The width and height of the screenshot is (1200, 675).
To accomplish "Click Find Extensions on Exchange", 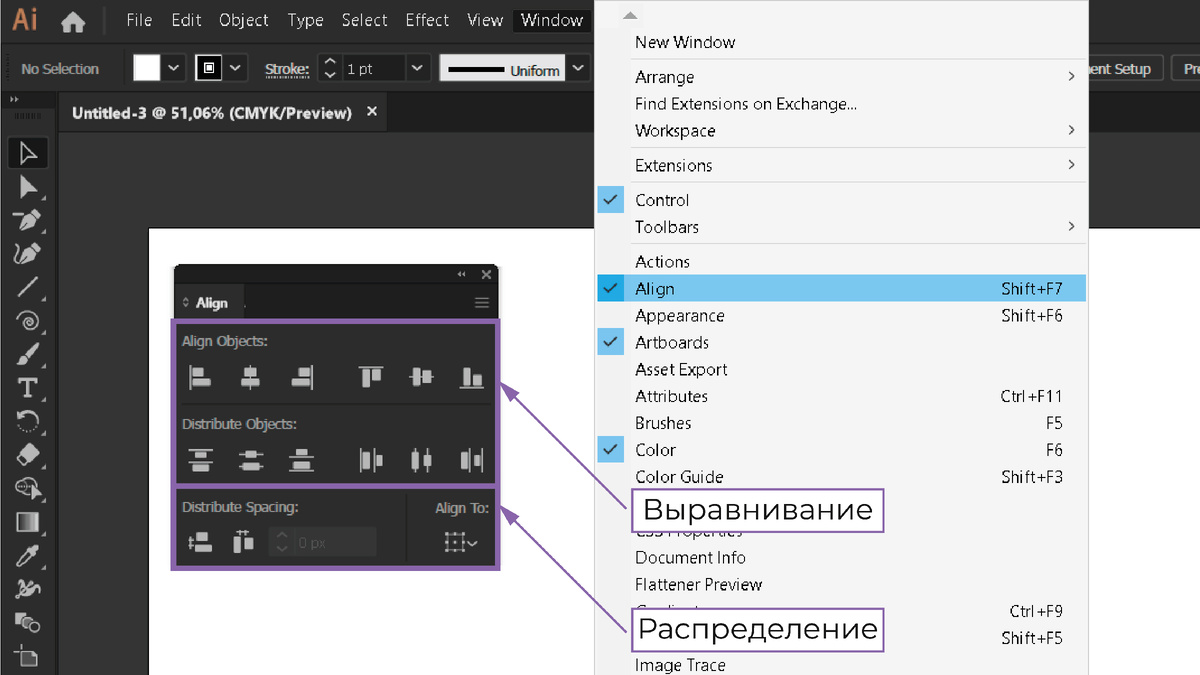I will pos(746,104).
